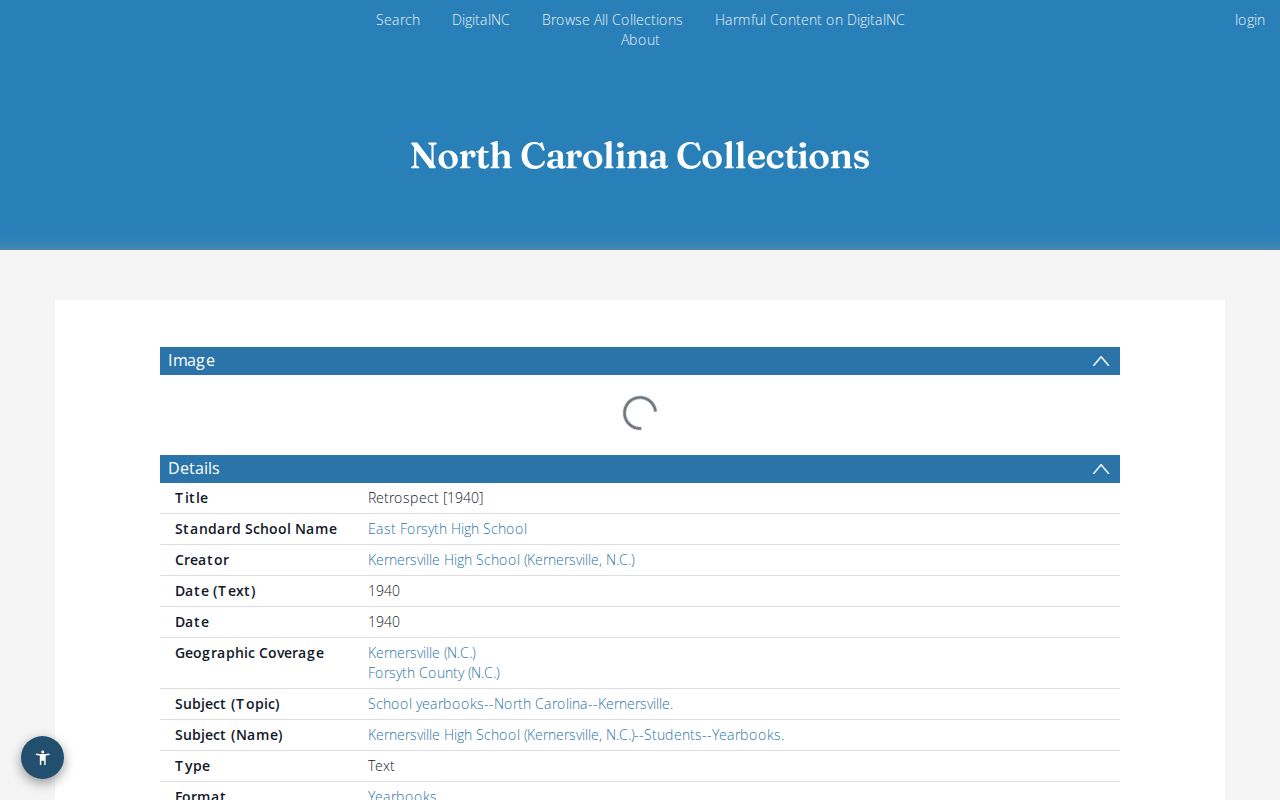Open the Students--Yearbooks subject name link
This screenshot has height=800, width=1280.
pyautogui.click(x=576, y=735)
